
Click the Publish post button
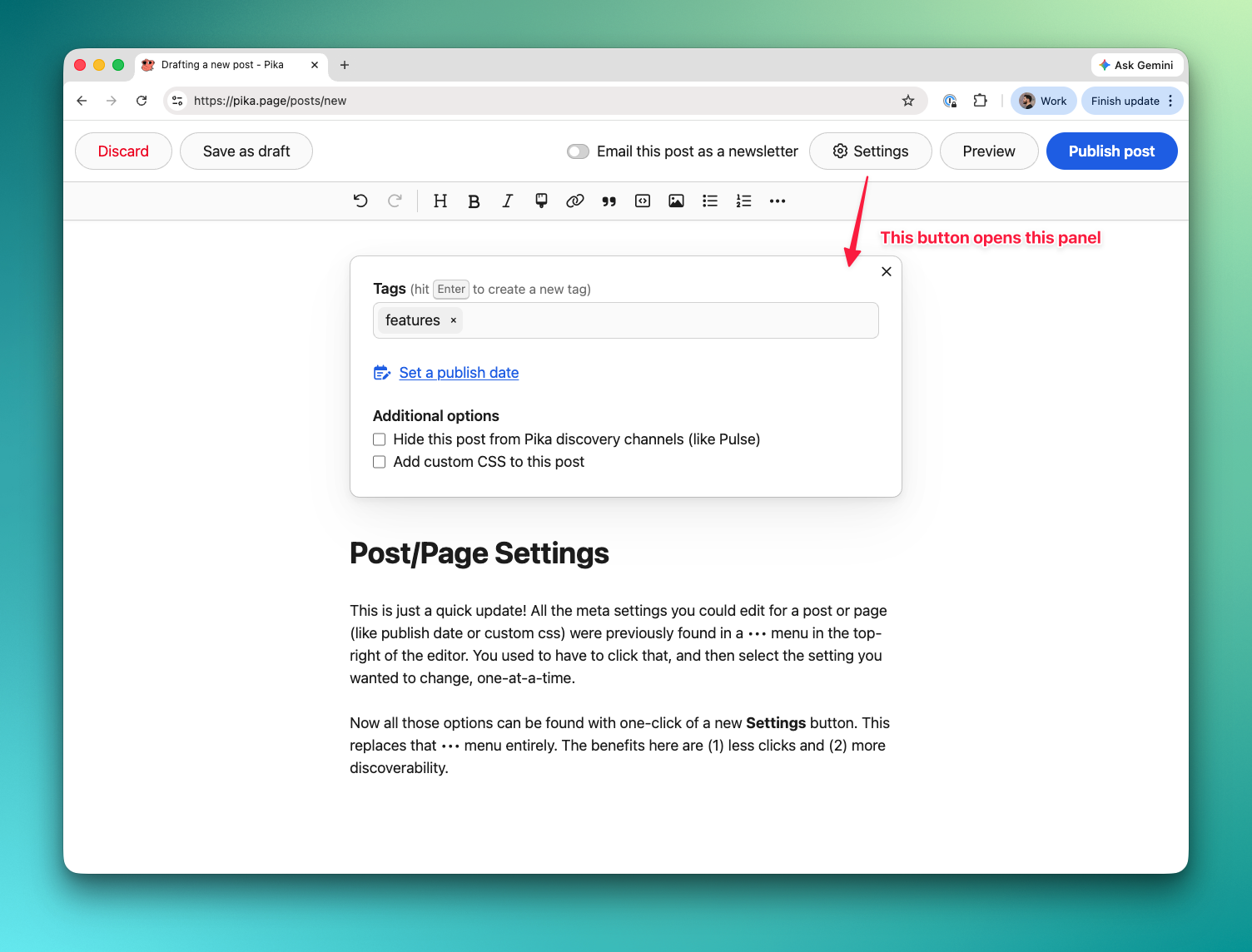coord(1111,151)
